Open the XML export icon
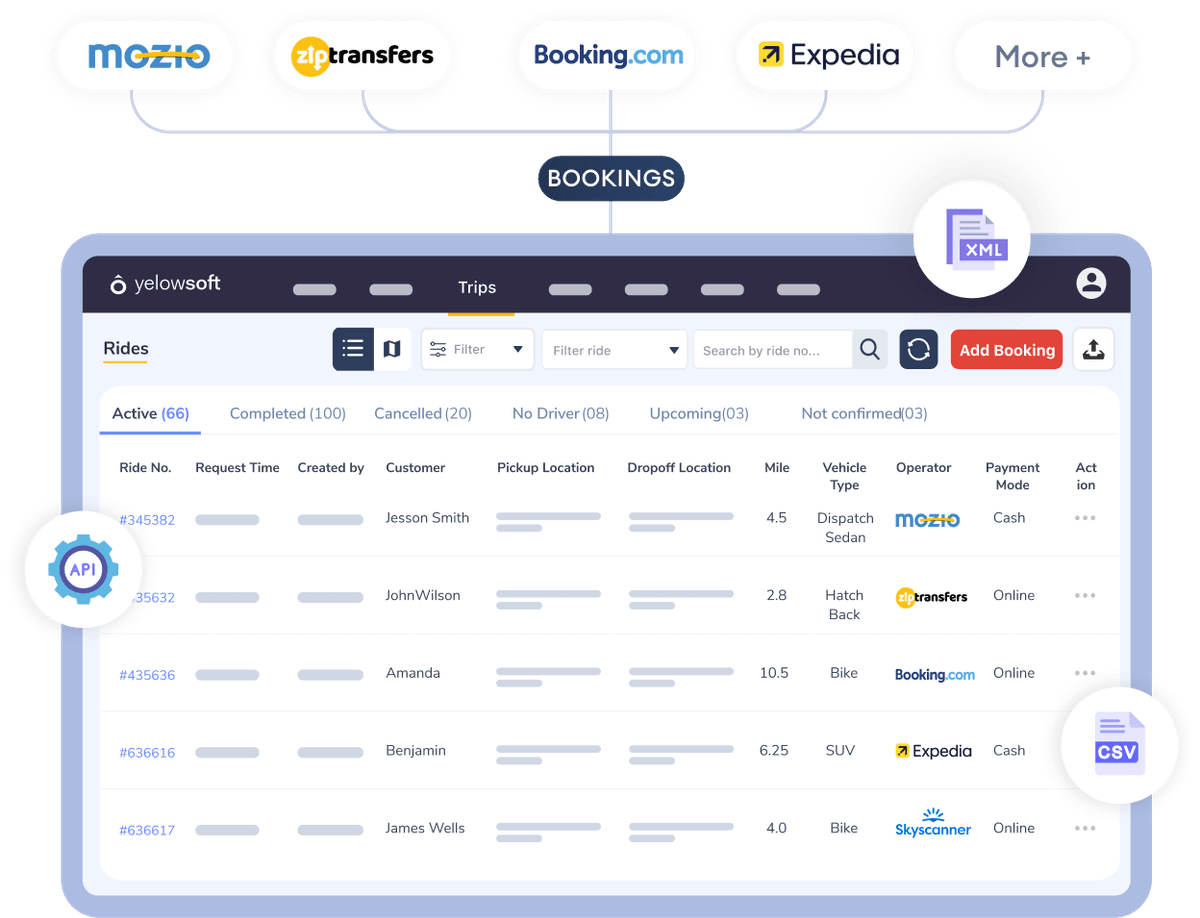The height and width of the screenshot is (918, 1200). click(x=971, y=238)
